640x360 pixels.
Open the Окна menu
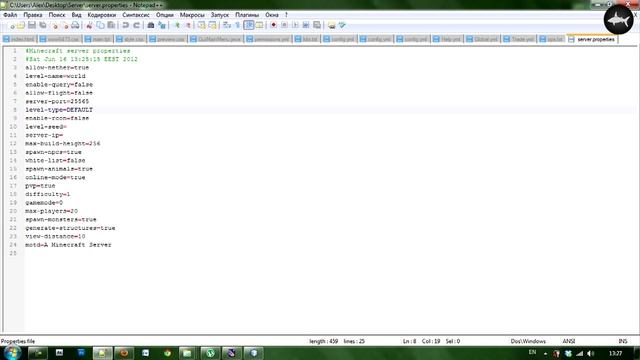click(x=272, y=15)
